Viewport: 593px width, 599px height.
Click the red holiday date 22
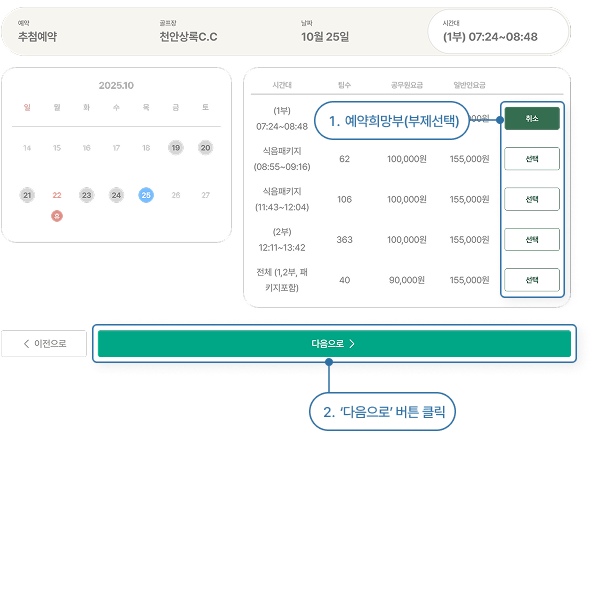click(x=57, y=195)
